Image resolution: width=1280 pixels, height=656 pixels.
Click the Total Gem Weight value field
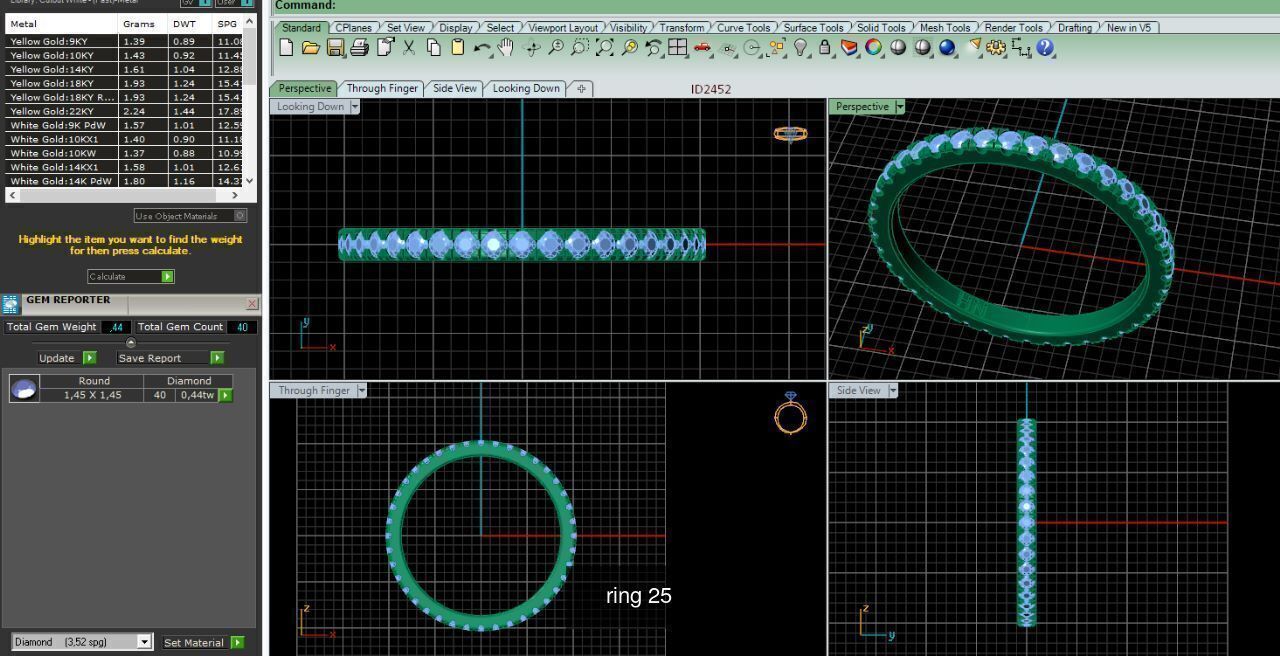(116, 327)
